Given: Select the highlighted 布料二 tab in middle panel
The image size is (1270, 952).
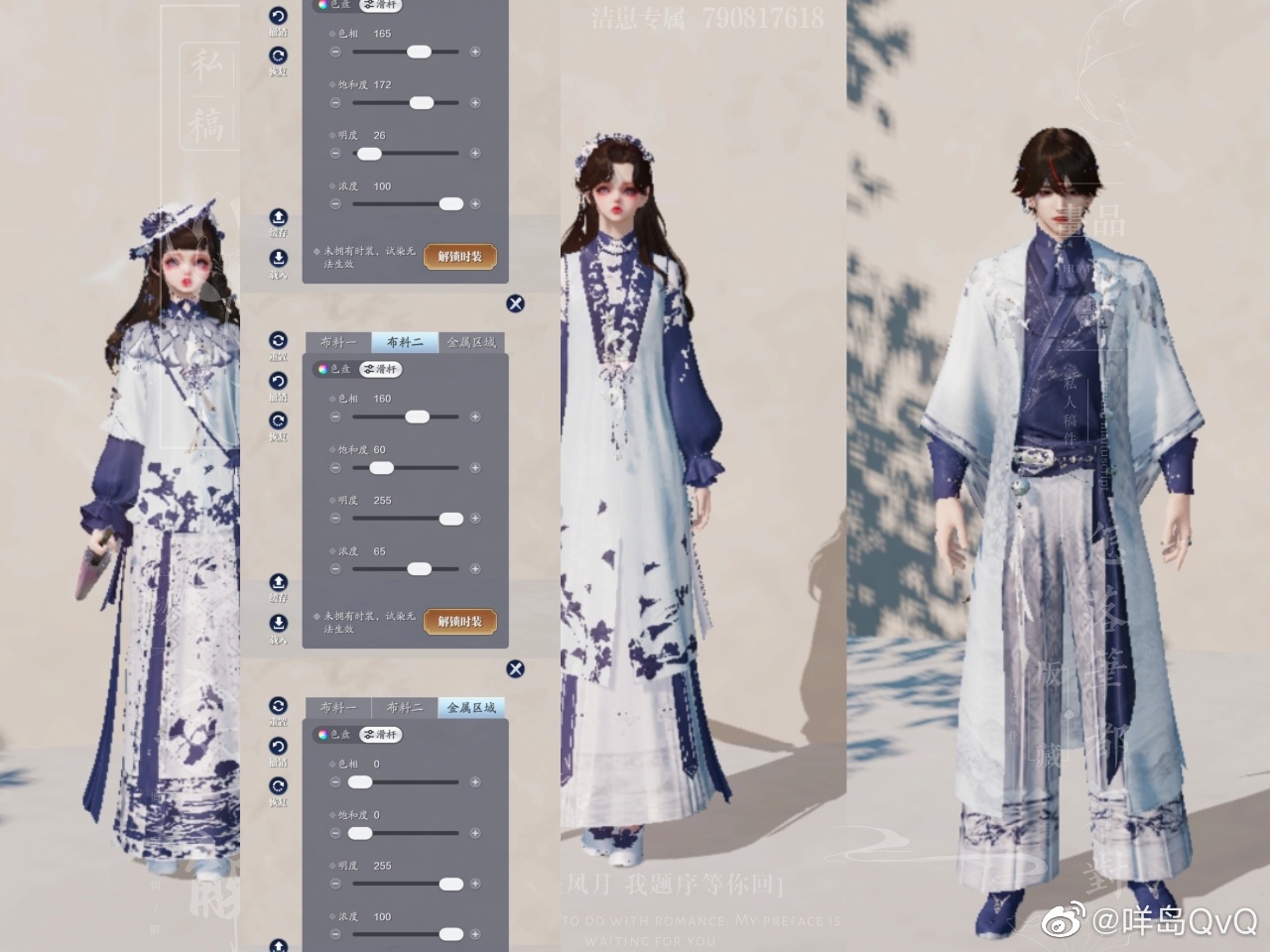Looking at the screenshot, I should [x=405, y=342].
